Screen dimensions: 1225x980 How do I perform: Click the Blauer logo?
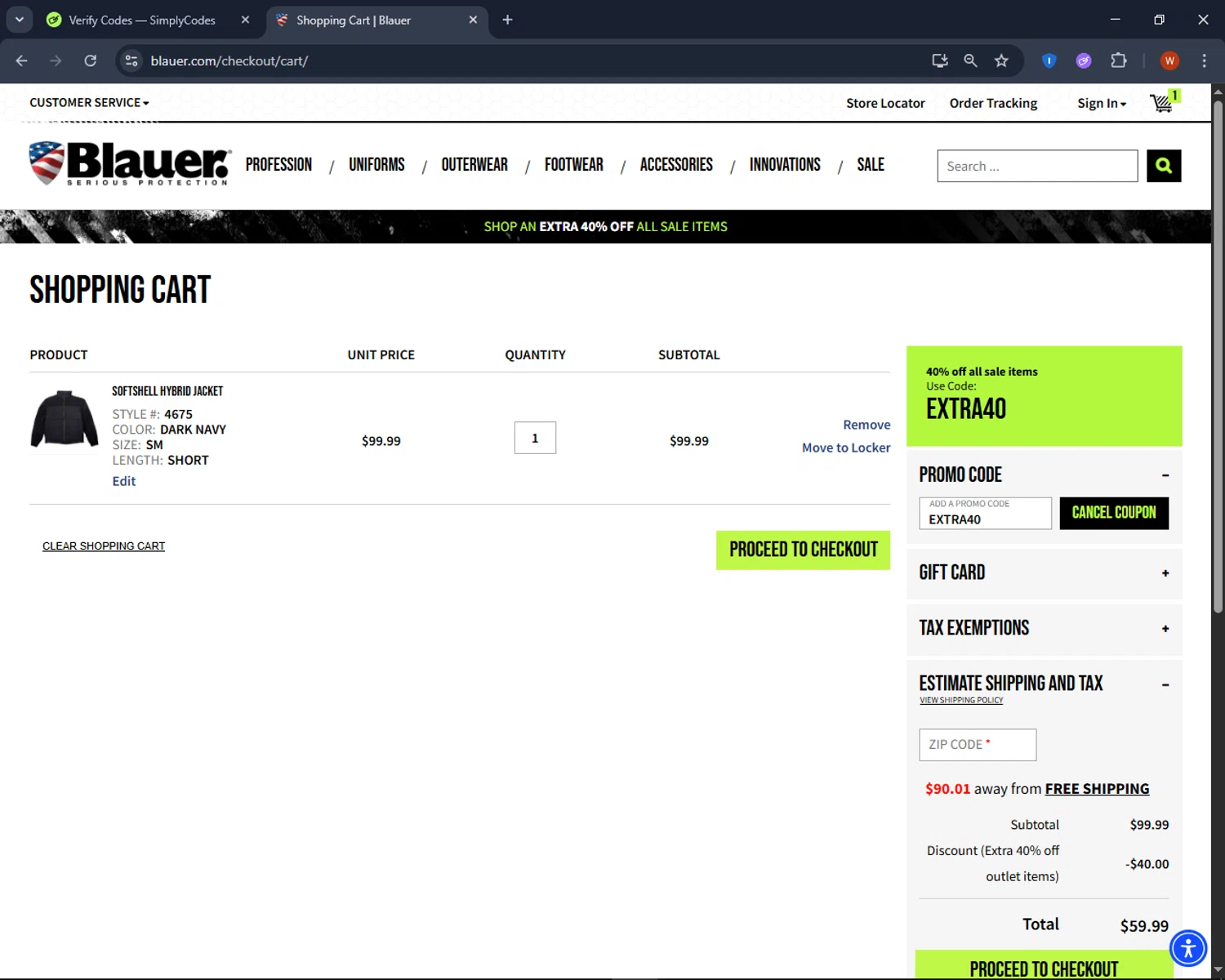click(131, 163)
